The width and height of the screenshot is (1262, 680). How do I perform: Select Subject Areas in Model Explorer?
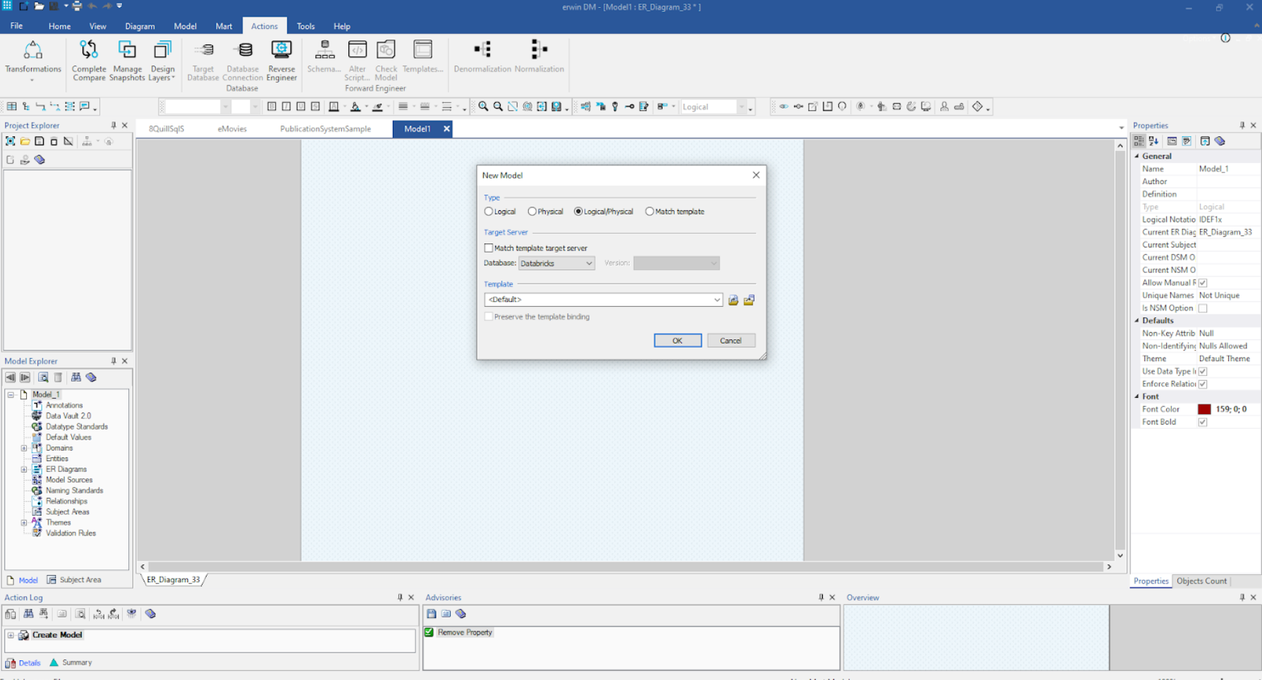67,512
